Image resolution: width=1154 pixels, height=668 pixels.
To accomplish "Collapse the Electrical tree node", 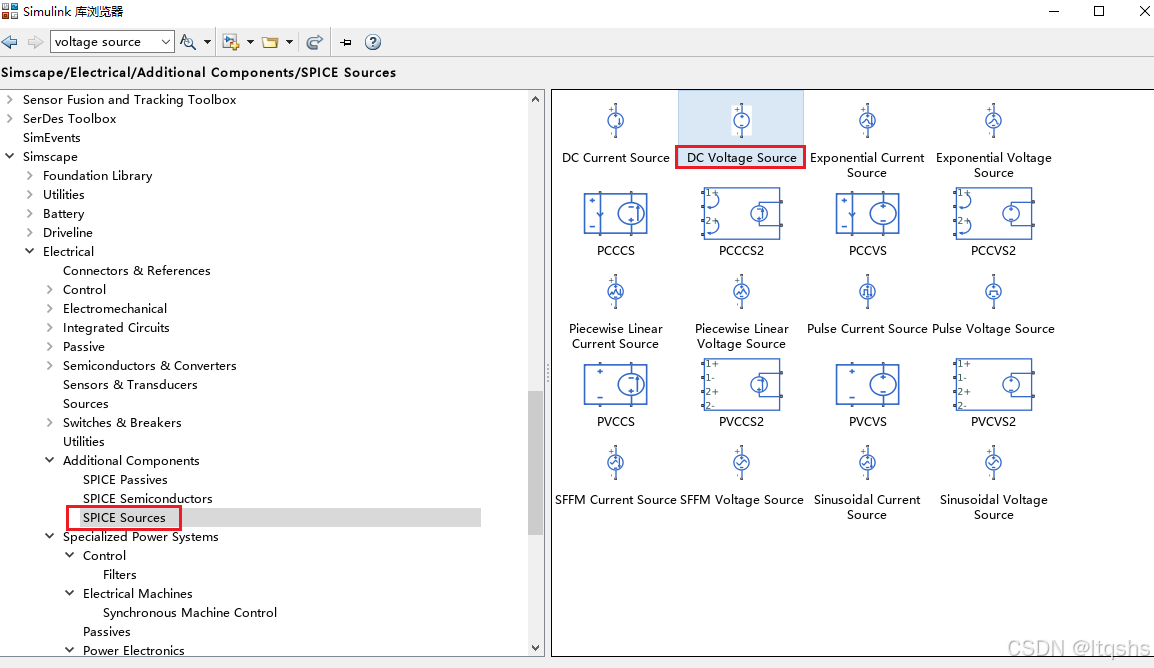I will (x=29, y=251).
